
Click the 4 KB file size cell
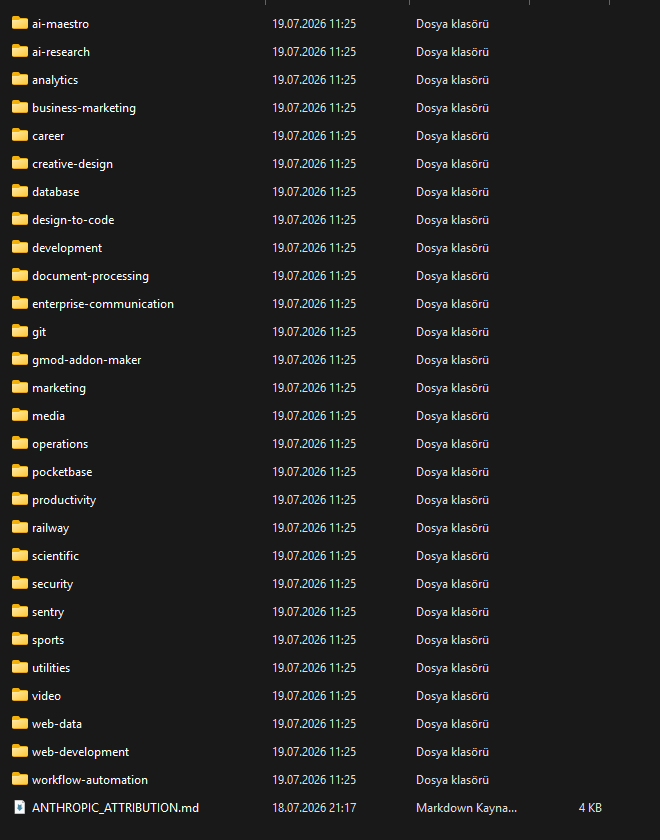click(x=590, y=808)
